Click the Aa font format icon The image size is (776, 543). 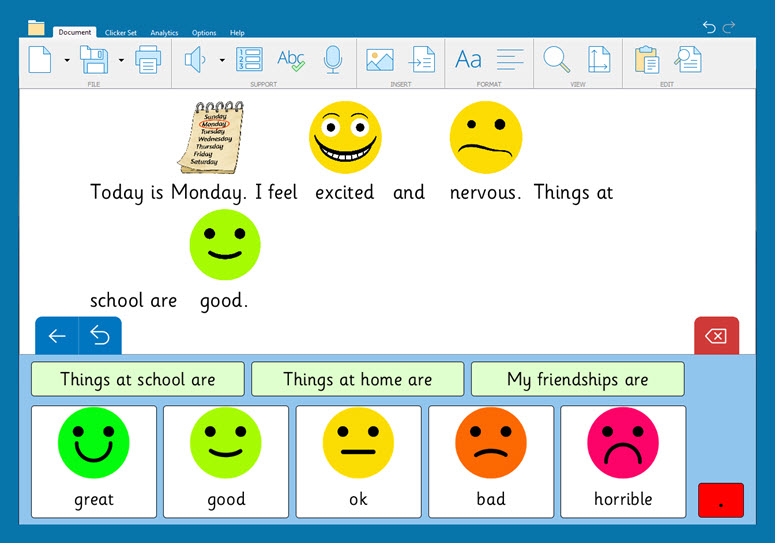coord(468,60)
